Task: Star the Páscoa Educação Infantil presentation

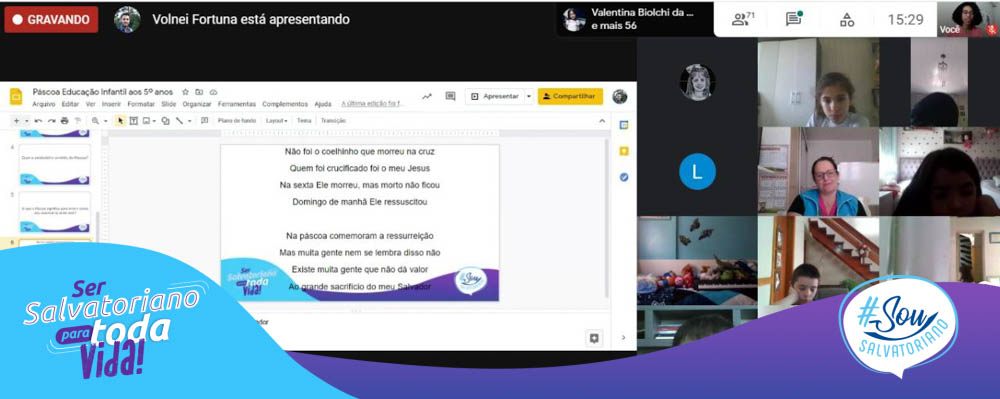Action: tap(186, 92)
